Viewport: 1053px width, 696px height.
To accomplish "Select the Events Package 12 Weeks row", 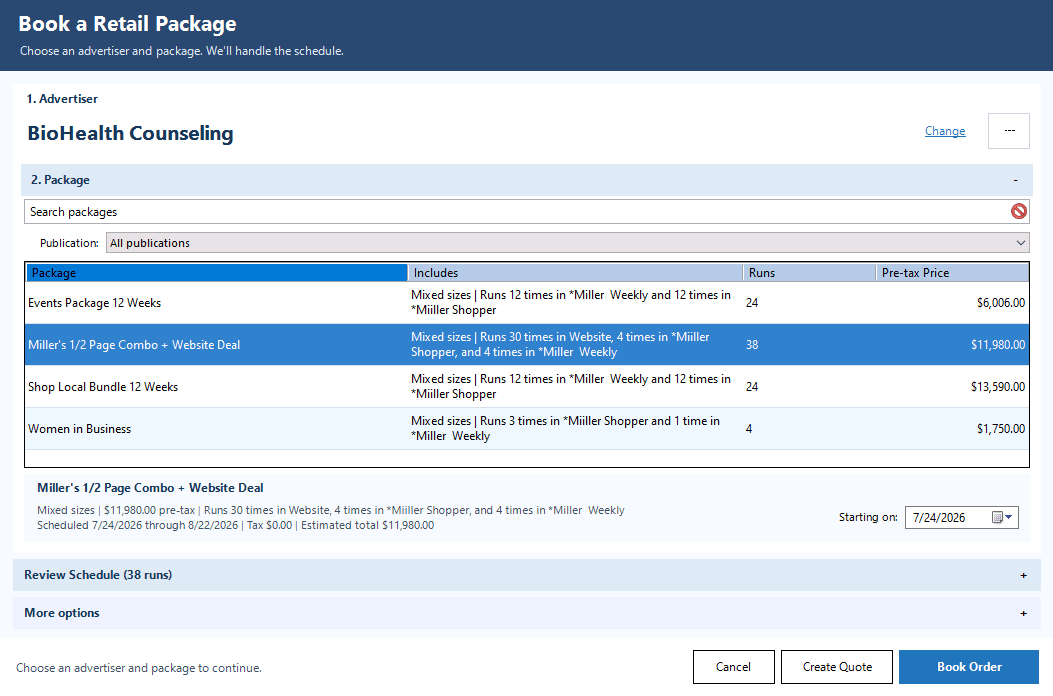I will 526,303.
